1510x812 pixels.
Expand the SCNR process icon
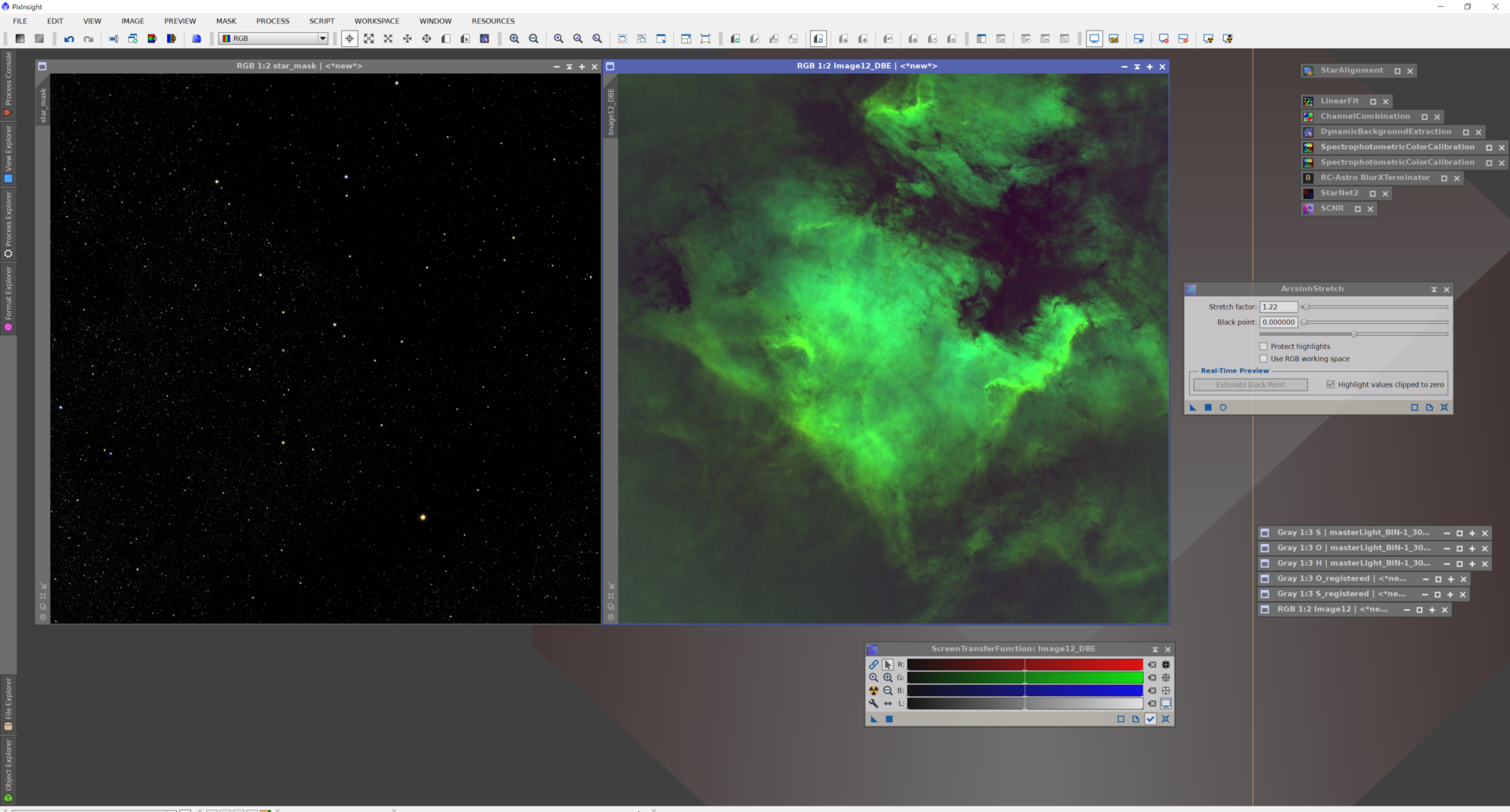coord(1357,208)
